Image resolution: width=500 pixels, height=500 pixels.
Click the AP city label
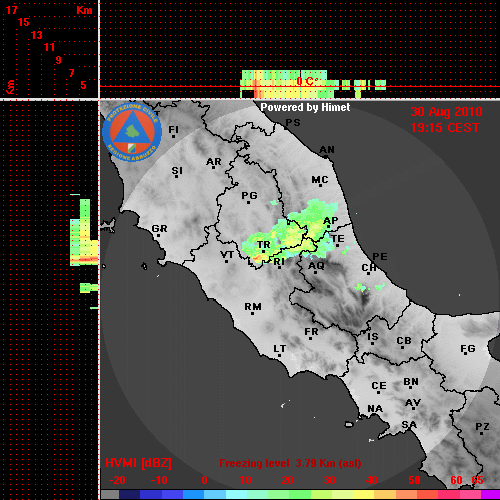(331, 220)
